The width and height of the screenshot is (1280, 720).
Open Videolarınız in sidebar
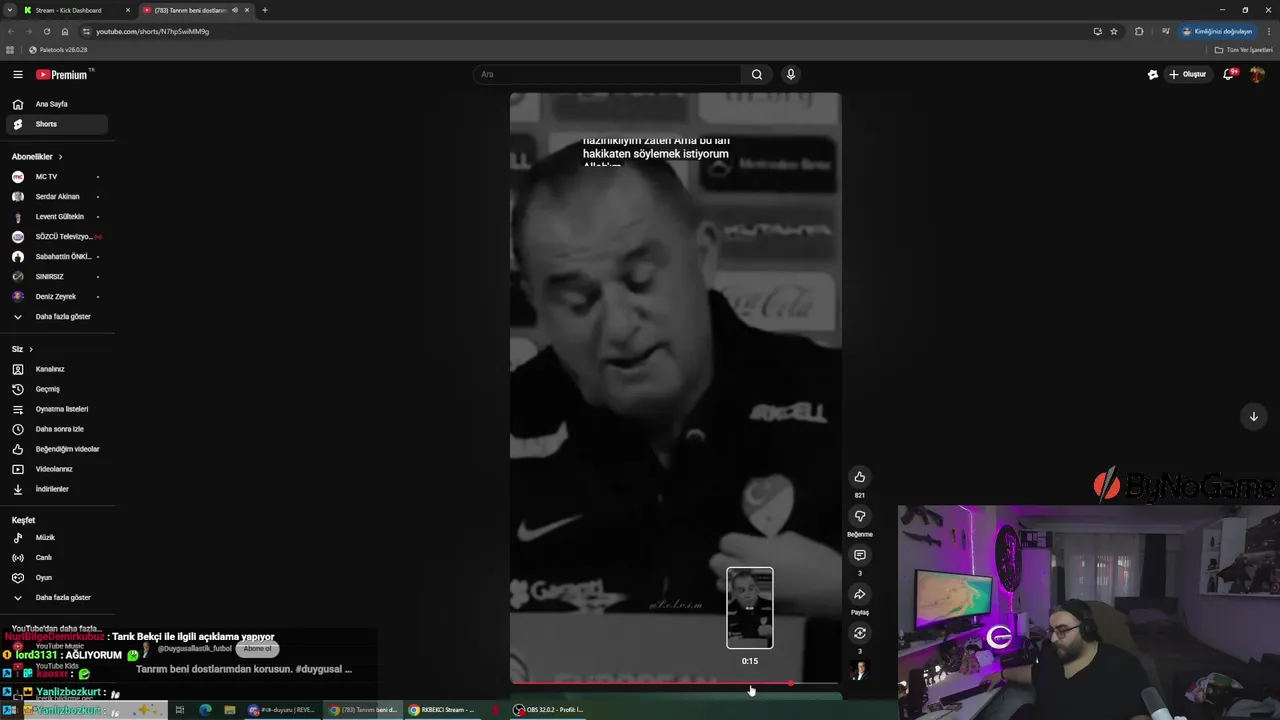click(x=57, y=469)
